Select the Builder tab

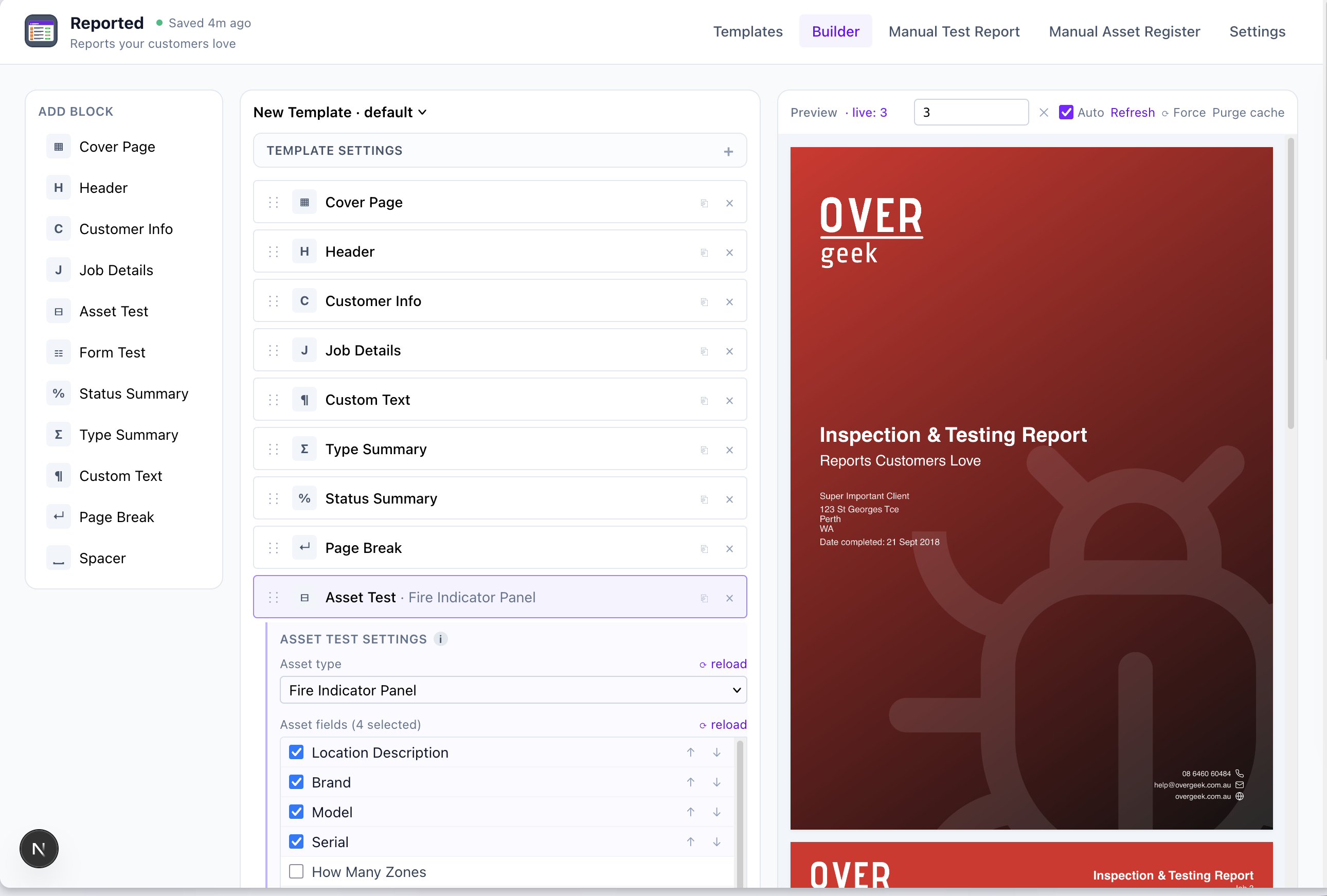pos(835,31)
